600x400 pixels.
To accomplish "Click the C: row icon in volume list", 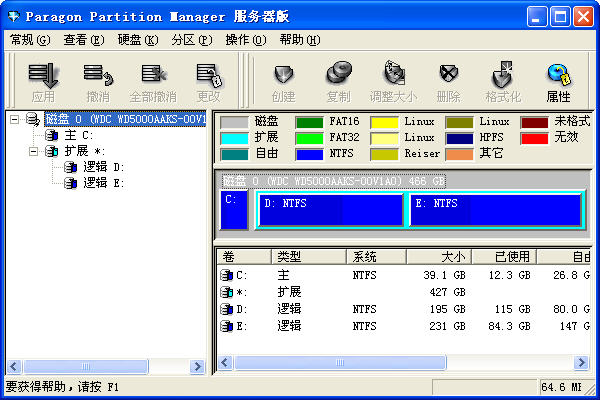I will [227, 275].
